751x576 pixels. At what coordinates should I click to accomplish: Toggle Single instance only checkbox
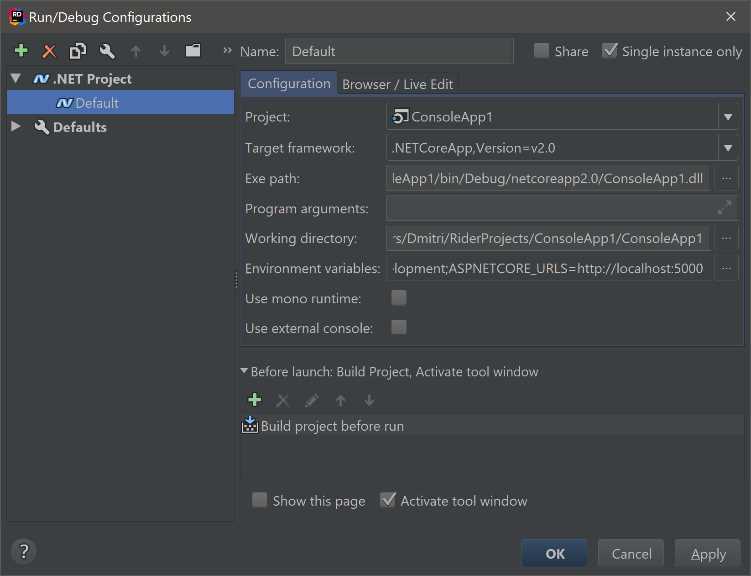(x=609, y=50)
